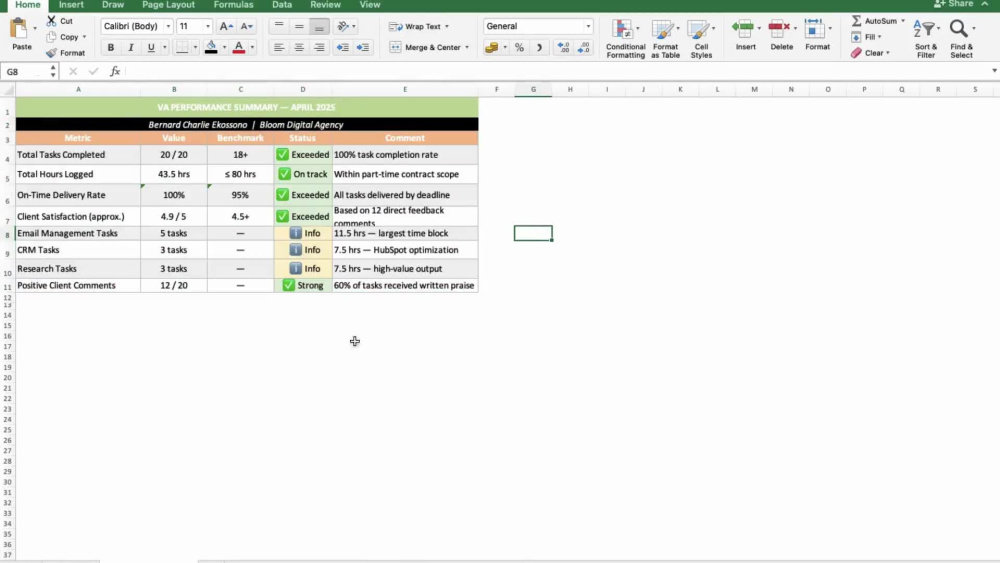This screenshot has width=1000, height=563.
Task: Click the Share button
Action: (x=954, y=4)
